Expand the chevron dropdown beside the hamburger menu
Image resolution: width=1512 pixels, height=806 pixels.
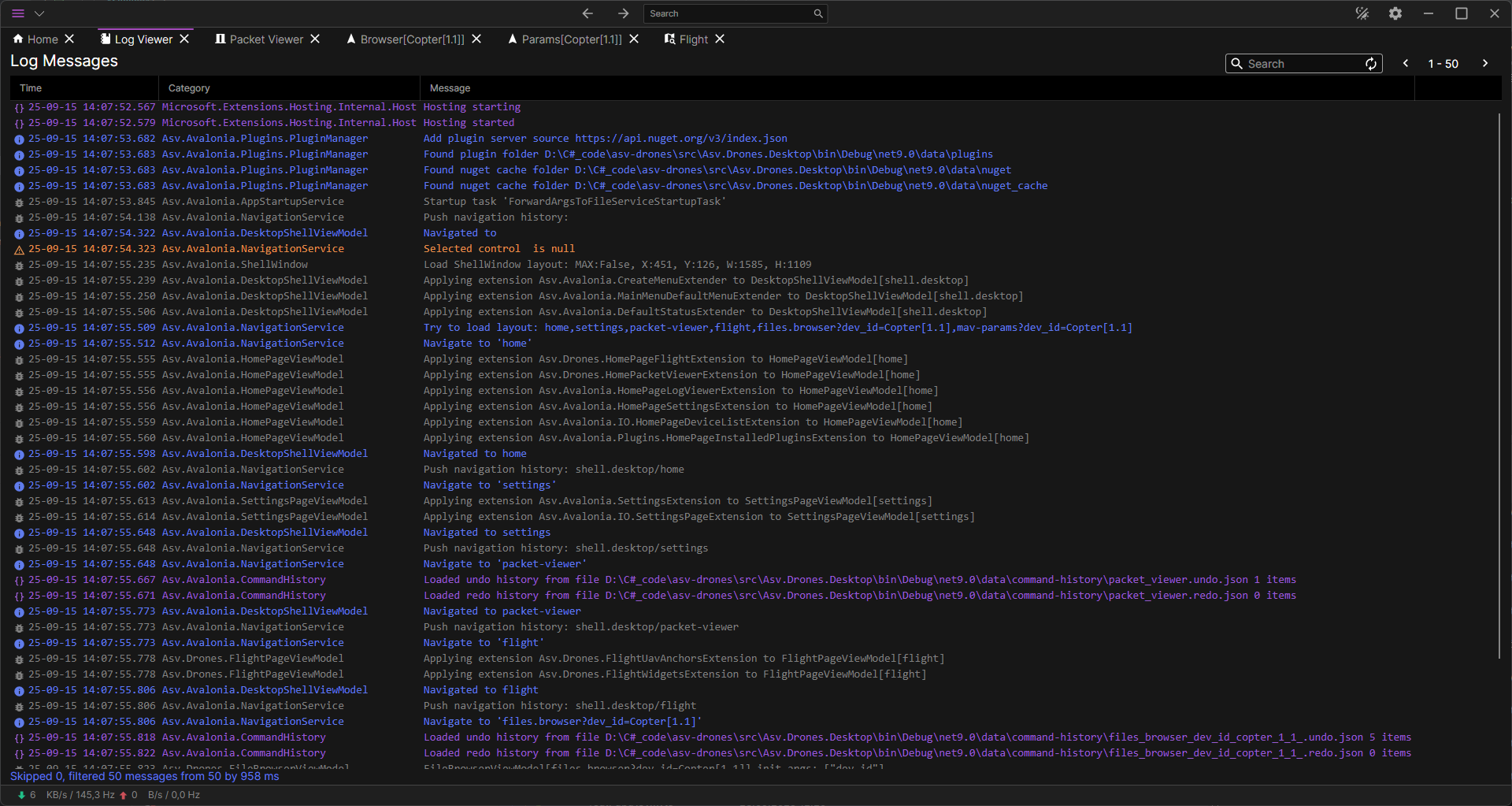[x=39, y=13]
